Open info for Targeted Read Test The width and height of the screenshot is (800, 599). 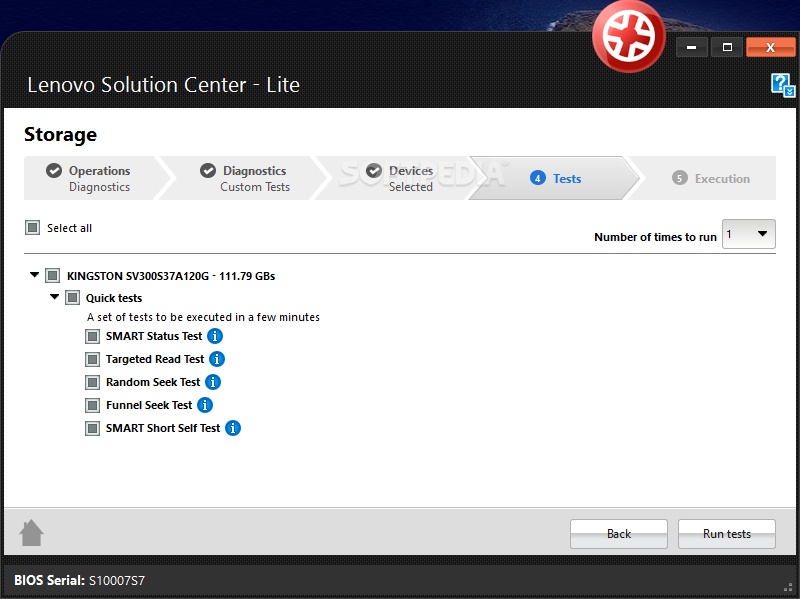pyautogui.click(x=217, y=359)
